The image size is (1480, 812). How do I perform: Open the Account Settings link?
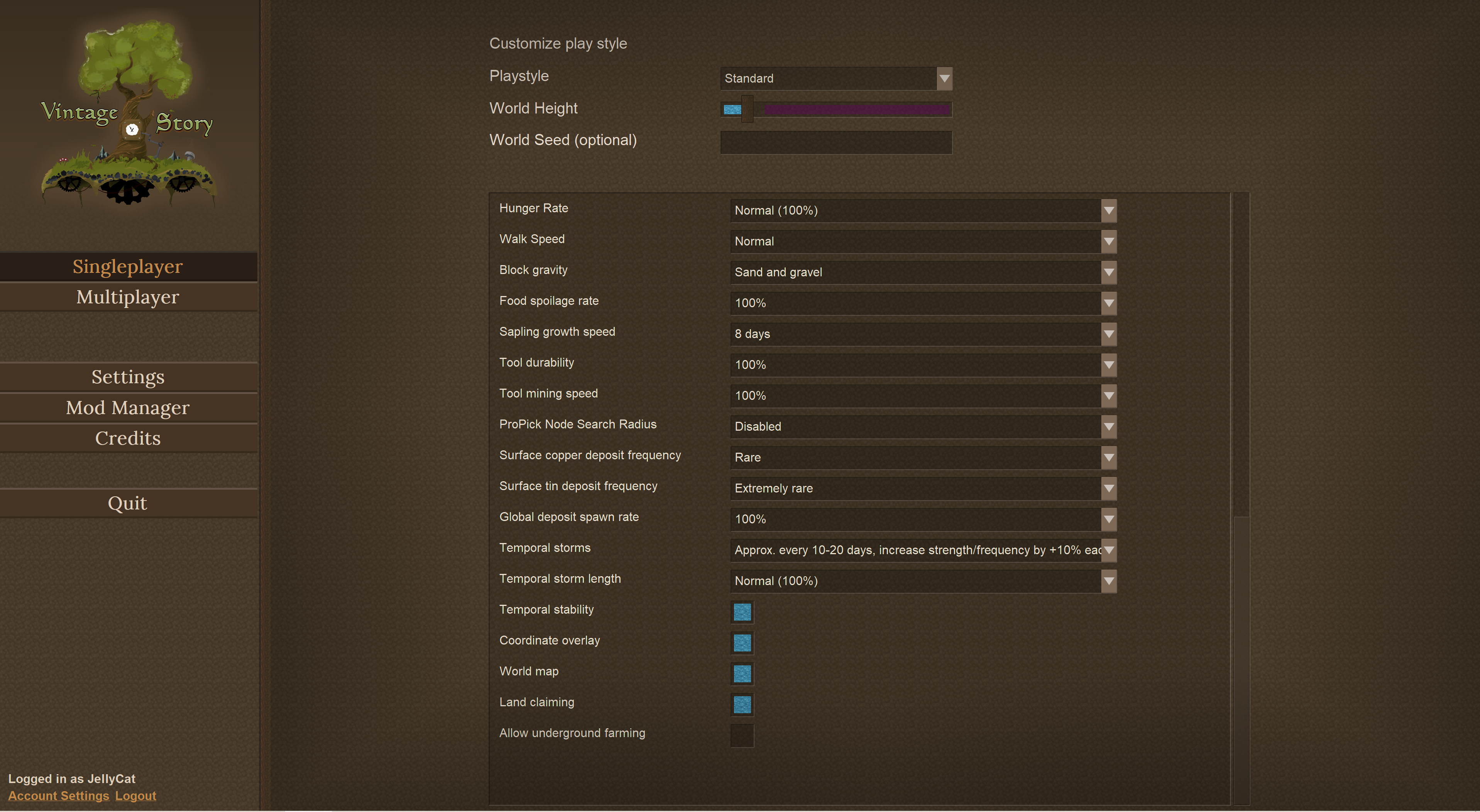59,795
